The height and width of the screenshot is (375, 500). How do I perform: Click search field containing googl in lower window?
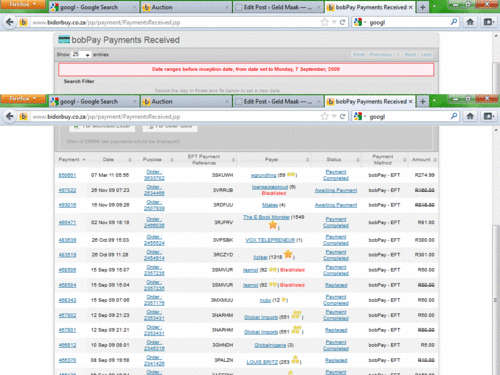pos(408,116)
